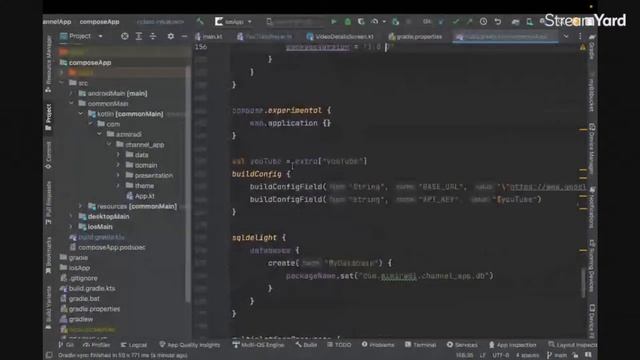Viewport: 640px width, 360px height.
Task: Open the Commit side tool window
Action: coord(49,155)
